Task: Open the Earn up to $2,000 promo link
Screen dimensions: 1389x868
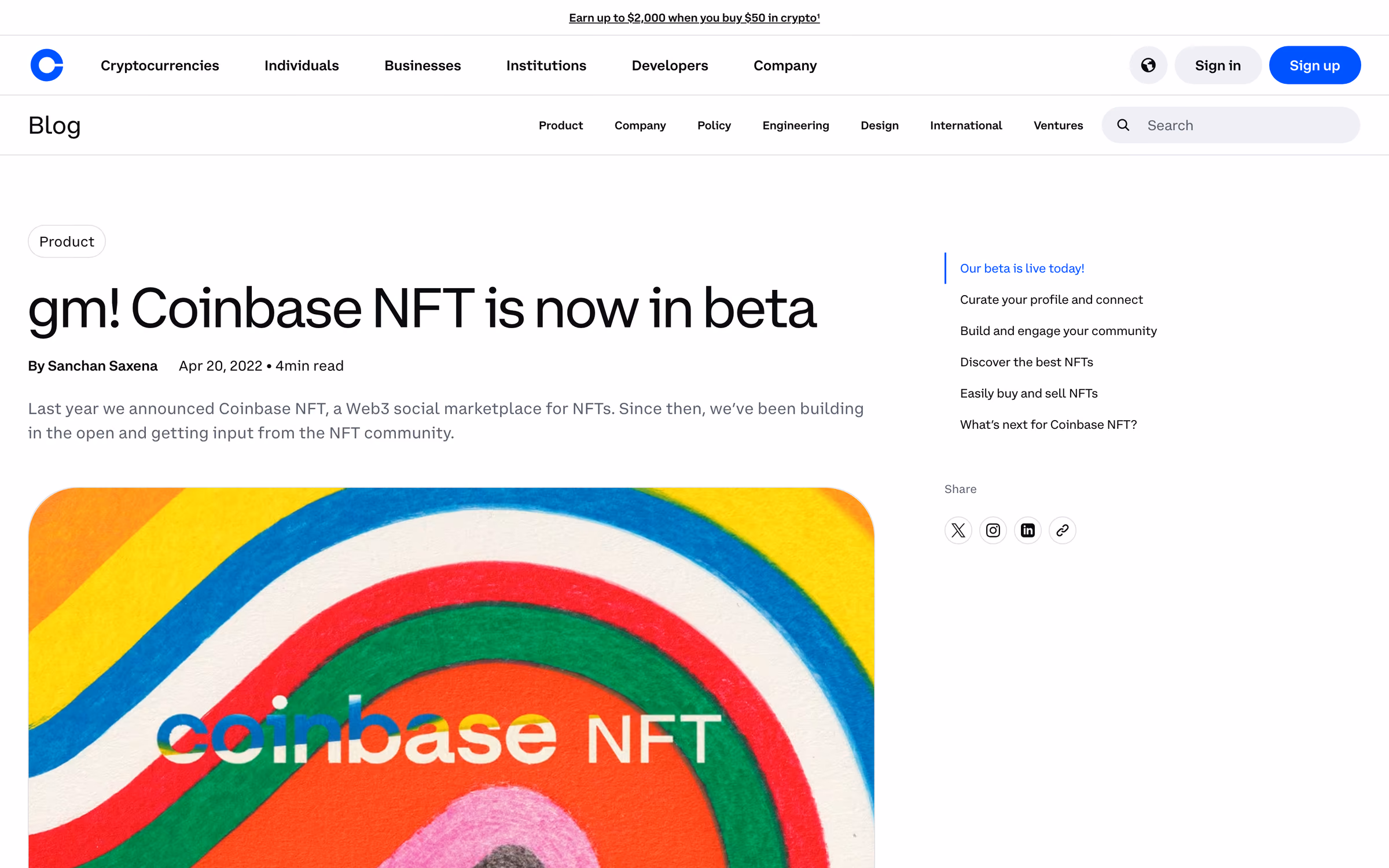Action: pyautogui.click(x=694, y=18)
